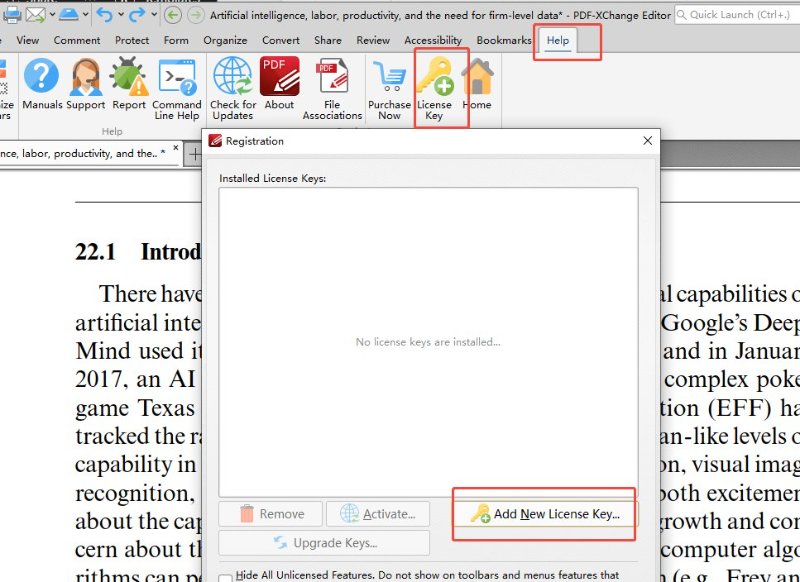Switch to the Organize ribbon tab
Screen dimensions: 800x582
coord(225,40)
